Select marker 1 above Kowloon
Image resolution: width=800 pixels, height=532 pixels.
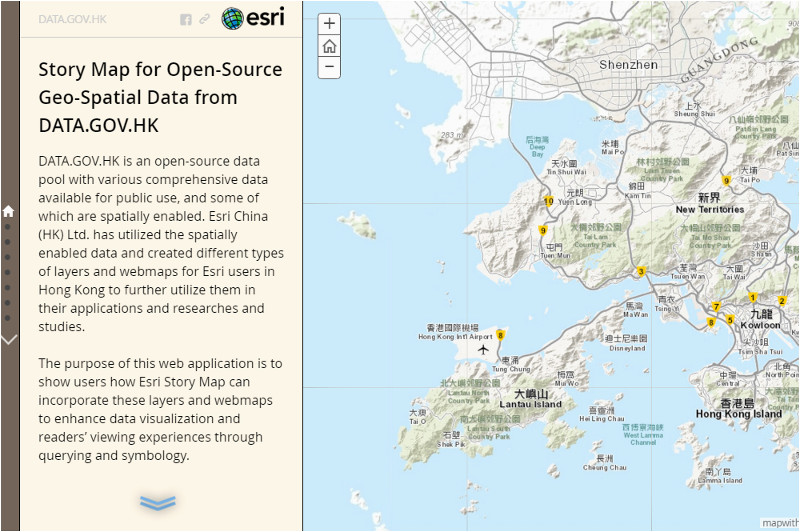coord(753,298)
